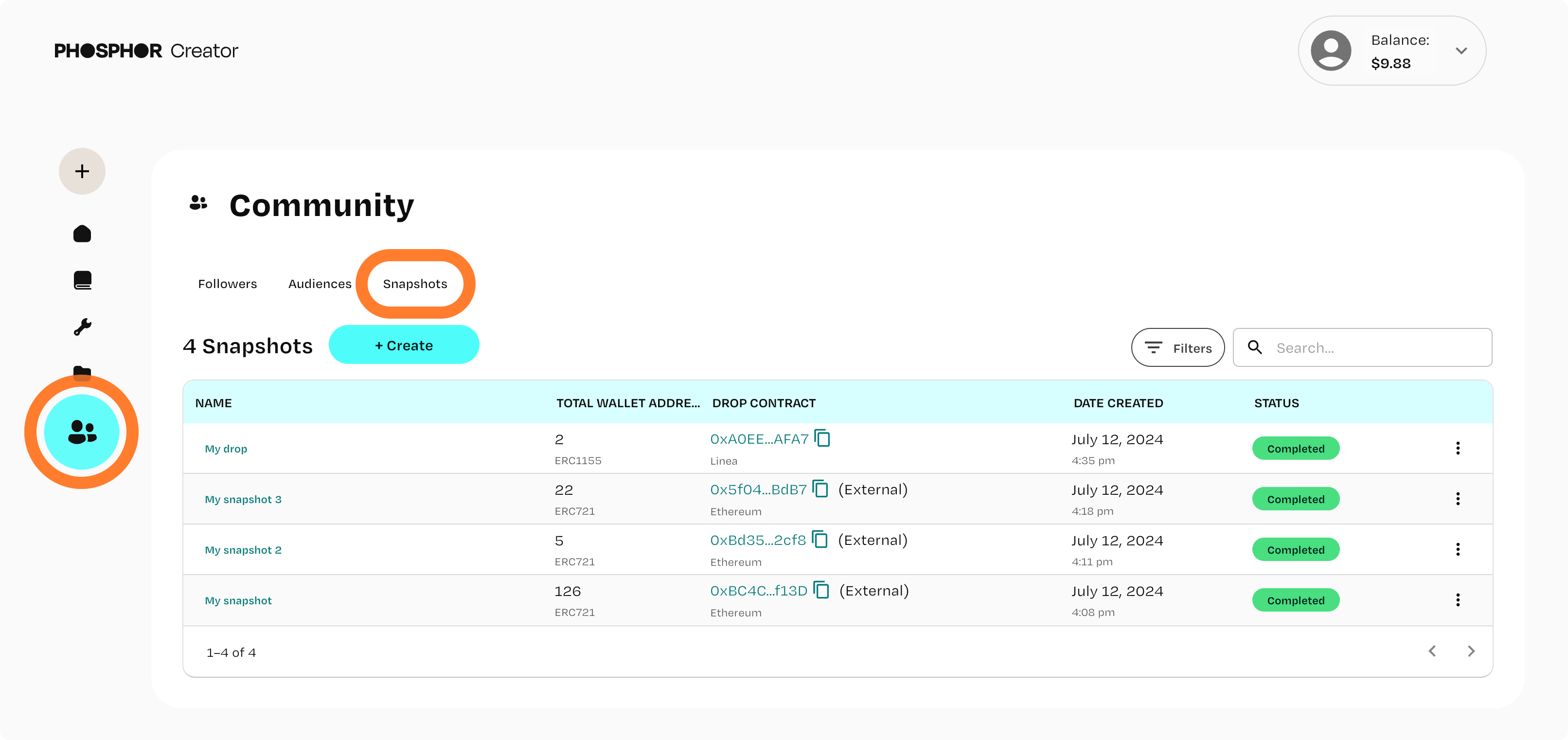Click the Community sidebar icon
This screenshot has width=1568, height=740.
point(82,432)
